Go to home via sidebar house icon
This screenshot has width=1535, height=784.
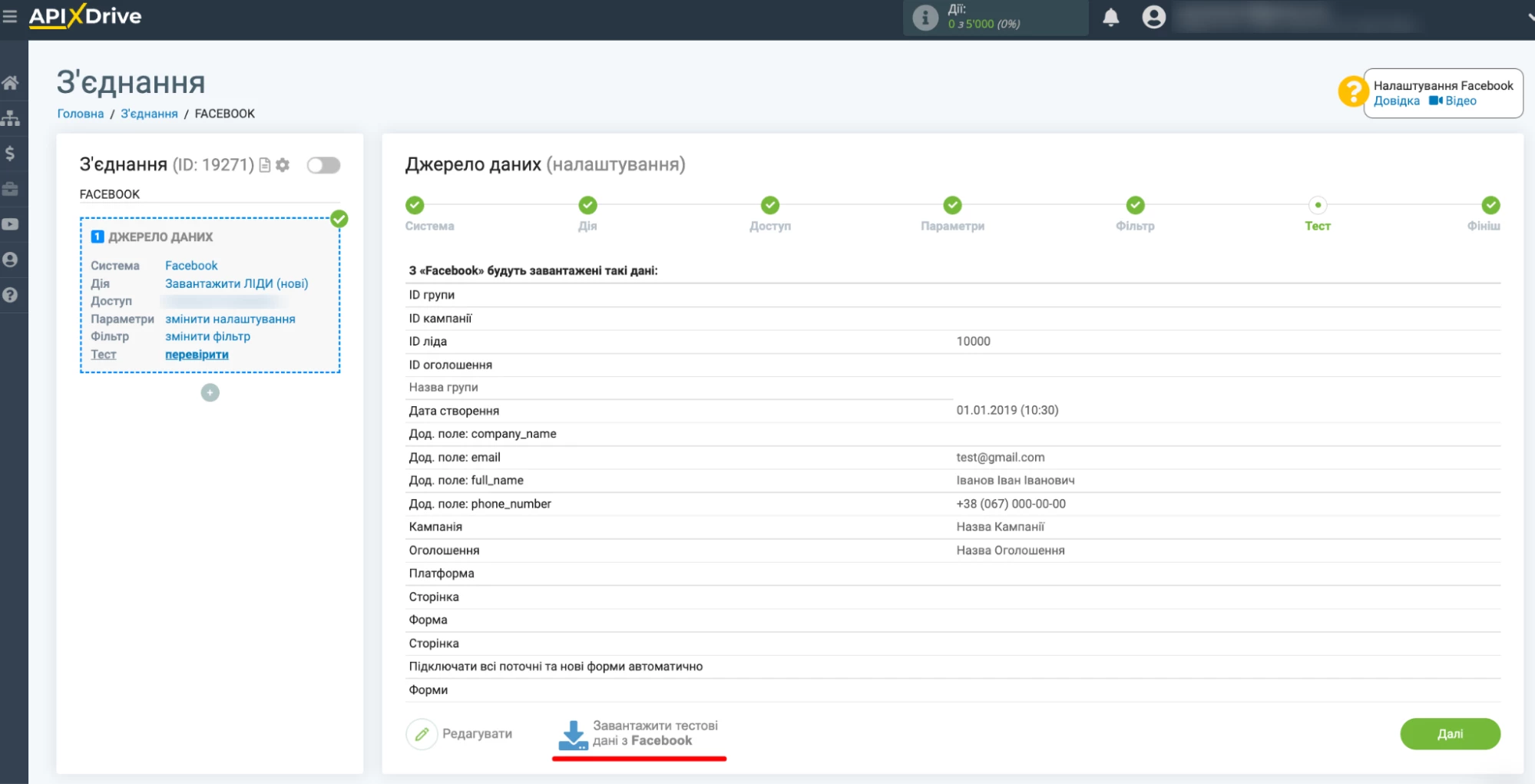pyautogui.click(x=11, y=82)
